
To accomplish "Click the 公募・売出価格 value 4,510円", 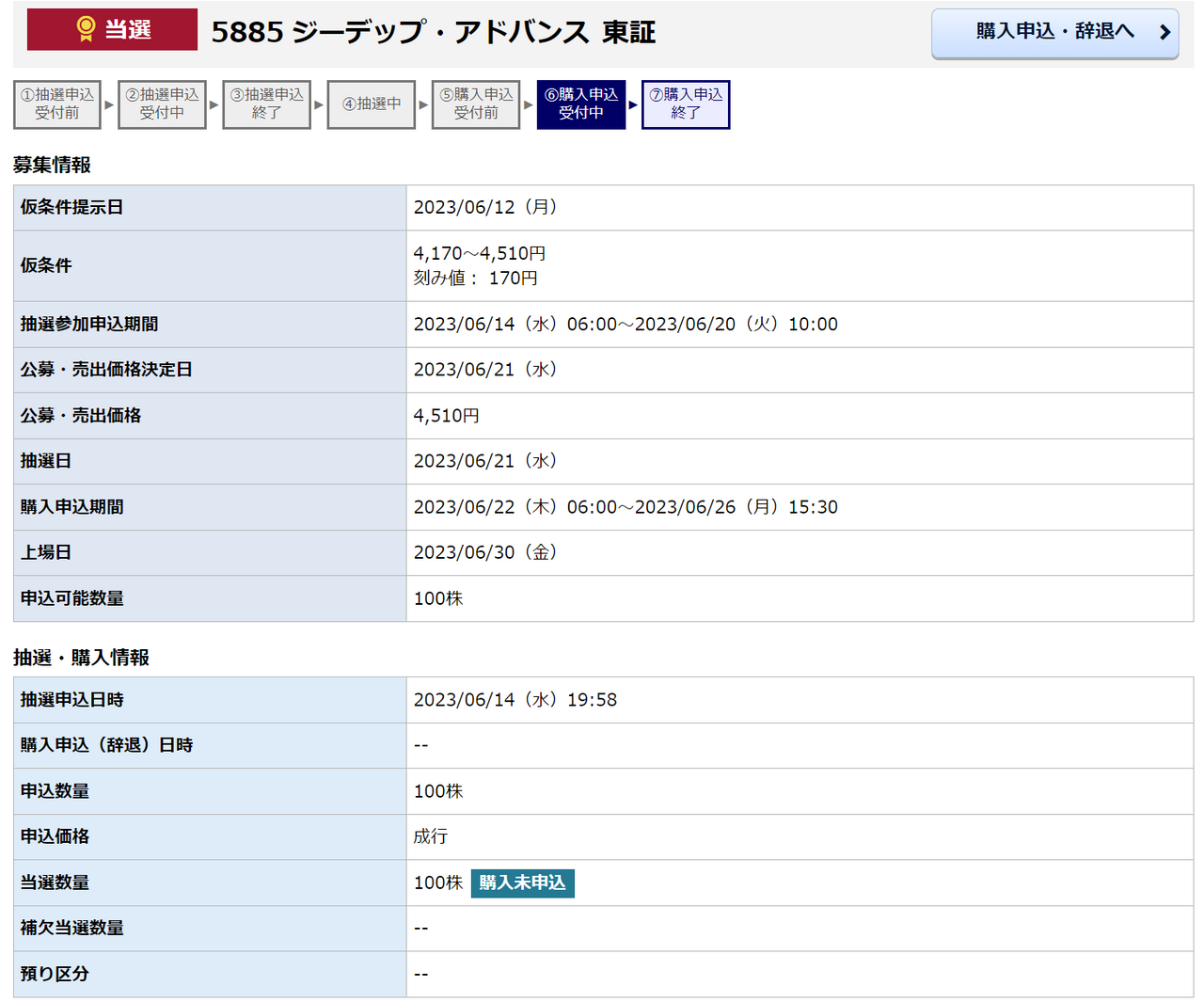I will (x=447, y=416).
